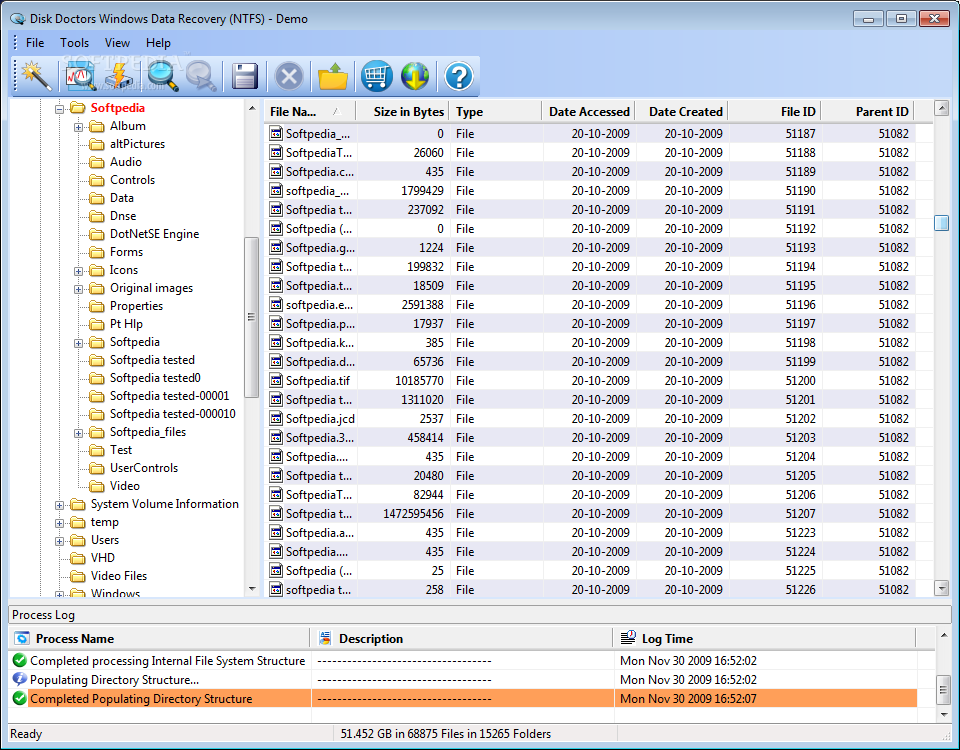Image resolution: width=960 pixels, height=750 pixels.
Task: Click the lightning drive quick-scan icon
Action: tap(119, 77)
